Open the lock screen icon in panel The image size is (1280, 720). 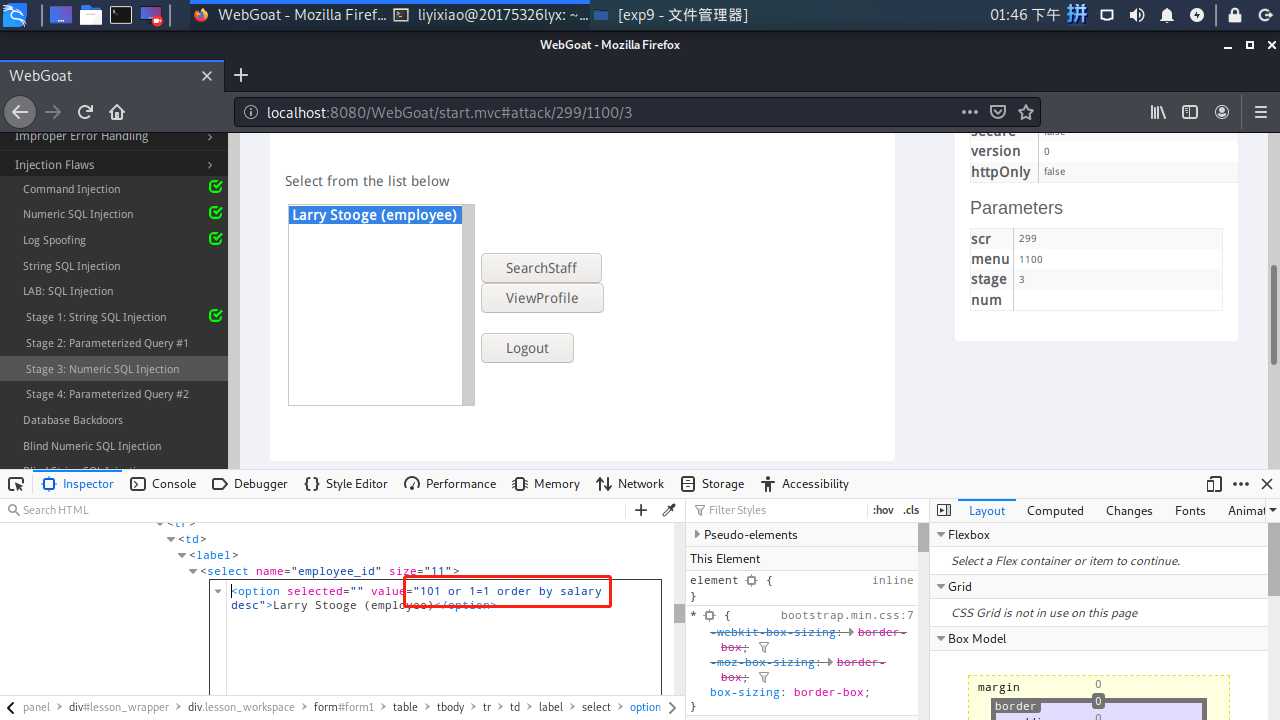(x=1235, y=15)
